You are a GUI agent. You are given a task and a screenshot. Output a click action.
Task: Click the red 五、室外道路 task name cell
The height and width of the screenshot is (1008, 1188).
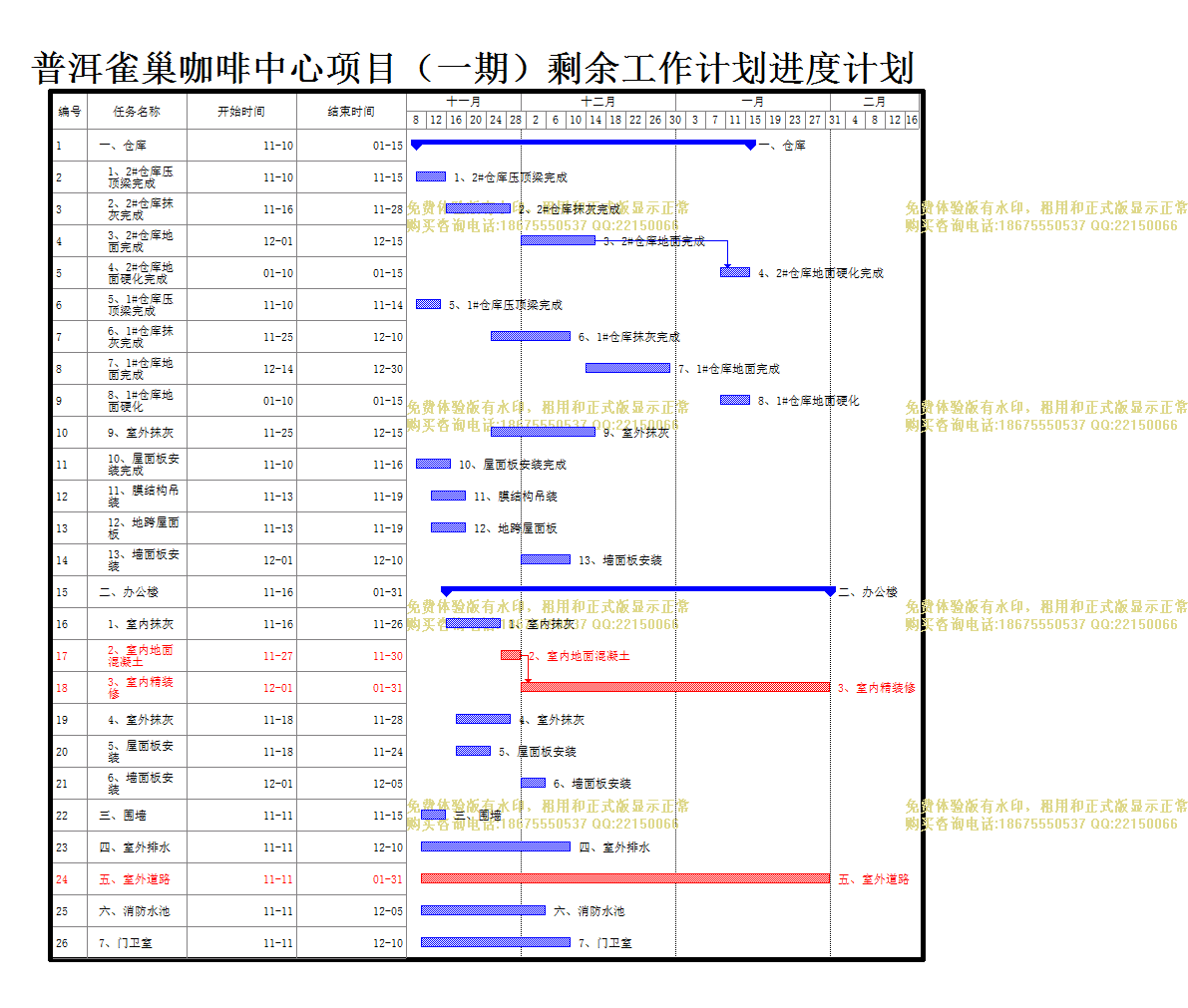(137, 879)
